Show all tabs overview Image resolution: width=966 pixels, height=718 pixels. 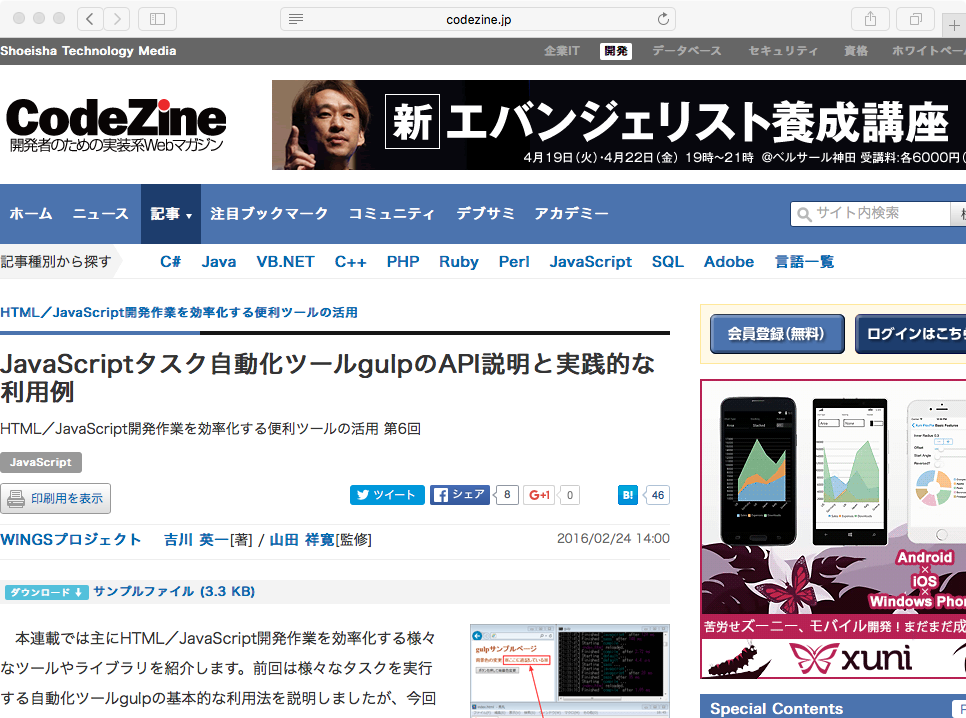coord(915,19)
